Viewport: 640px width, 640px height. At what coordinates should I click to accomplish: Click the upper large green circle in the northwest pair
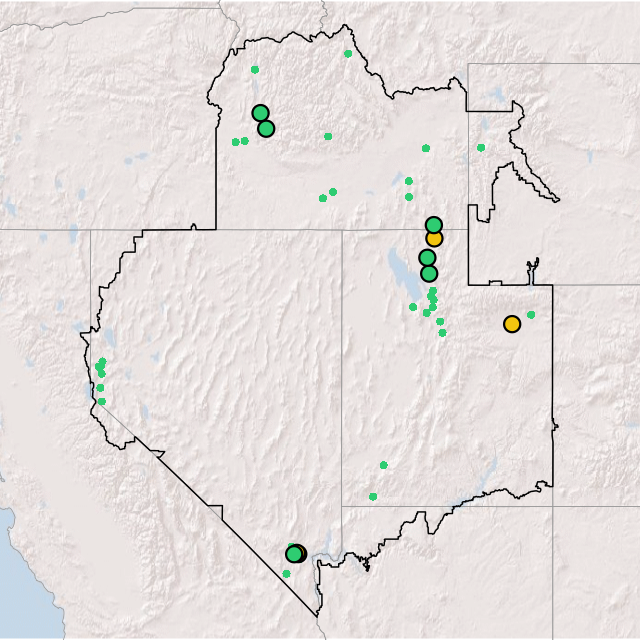(260, 113)
